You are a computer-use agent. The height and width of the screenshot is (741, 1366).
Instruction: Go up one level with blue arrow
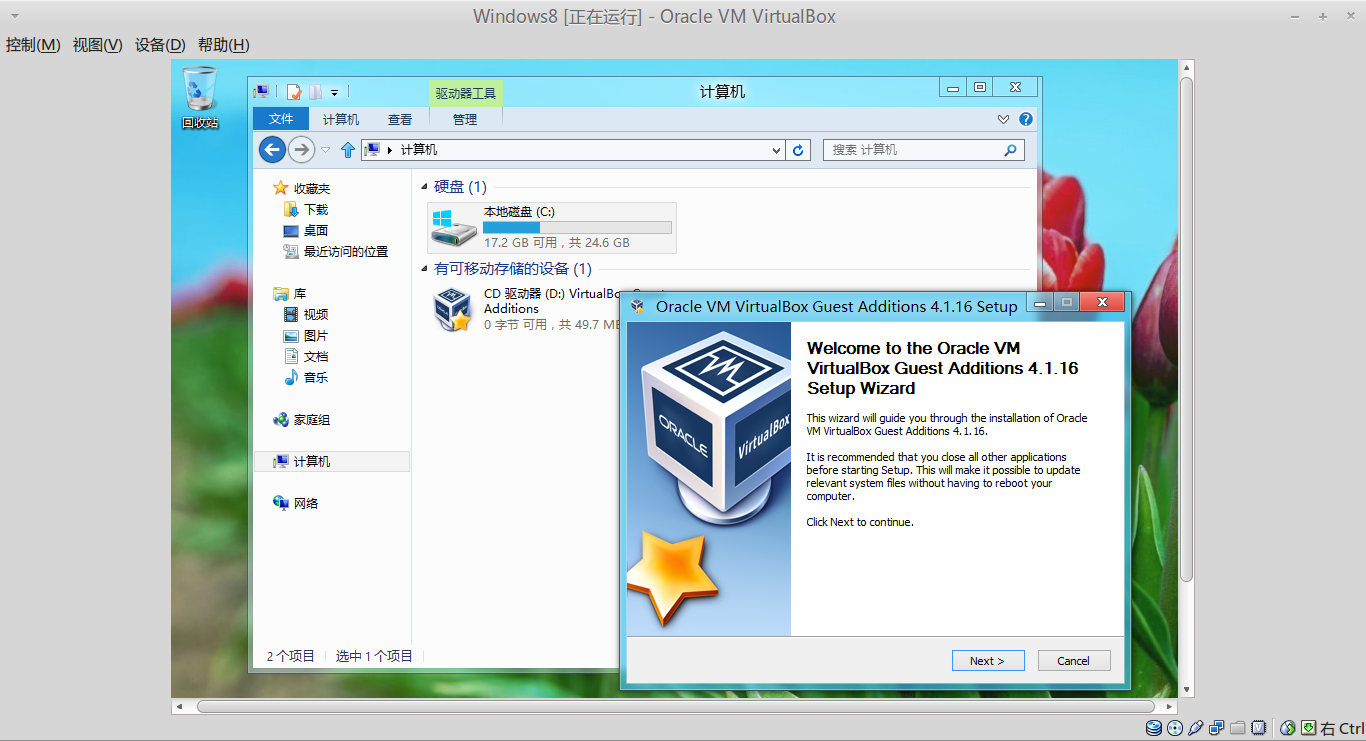[348, 150]
